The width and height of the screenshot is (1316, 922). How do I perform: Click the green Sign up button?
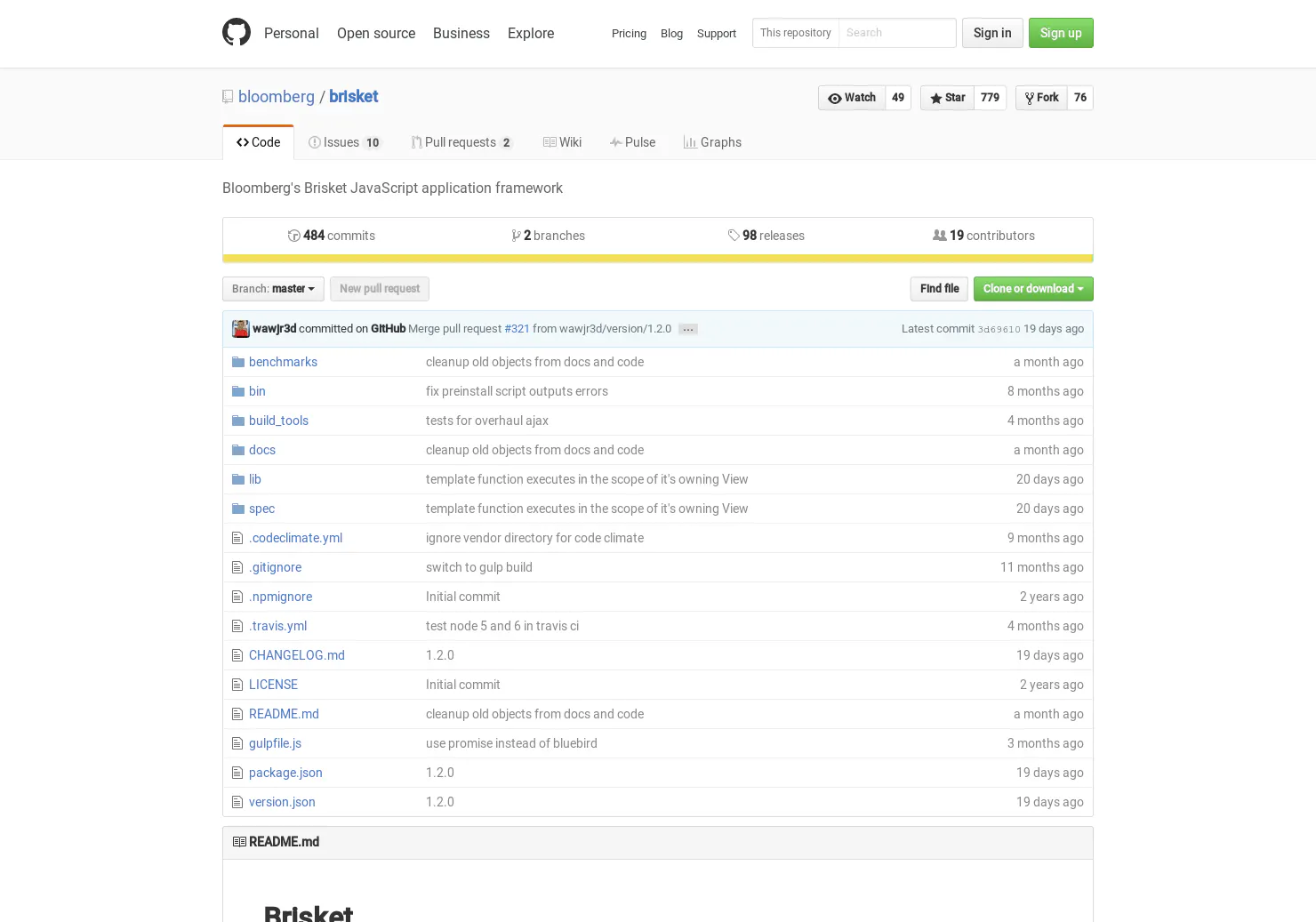[x=1061, y=33]
